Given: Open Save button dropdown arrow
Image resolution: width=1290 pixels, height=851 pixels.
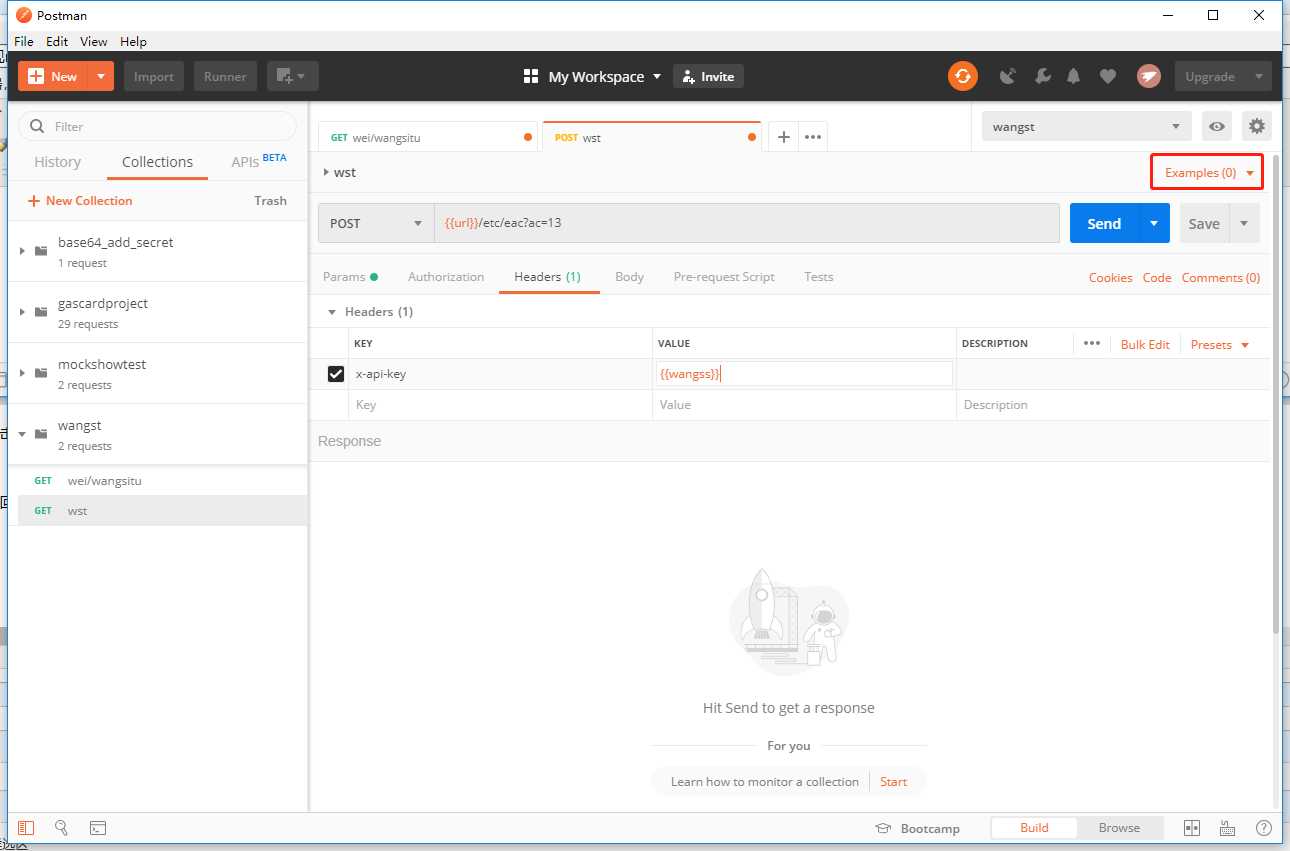Looking at the screenshot, I should point(1244,223).
